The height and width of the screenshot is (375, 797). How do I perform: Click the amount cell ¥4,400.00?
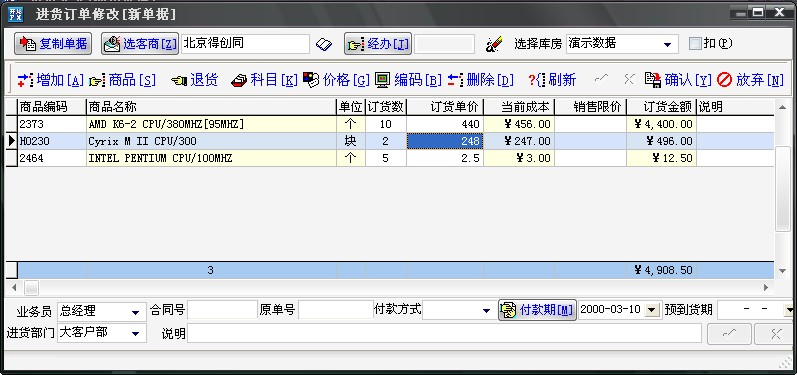pos(661,124)
